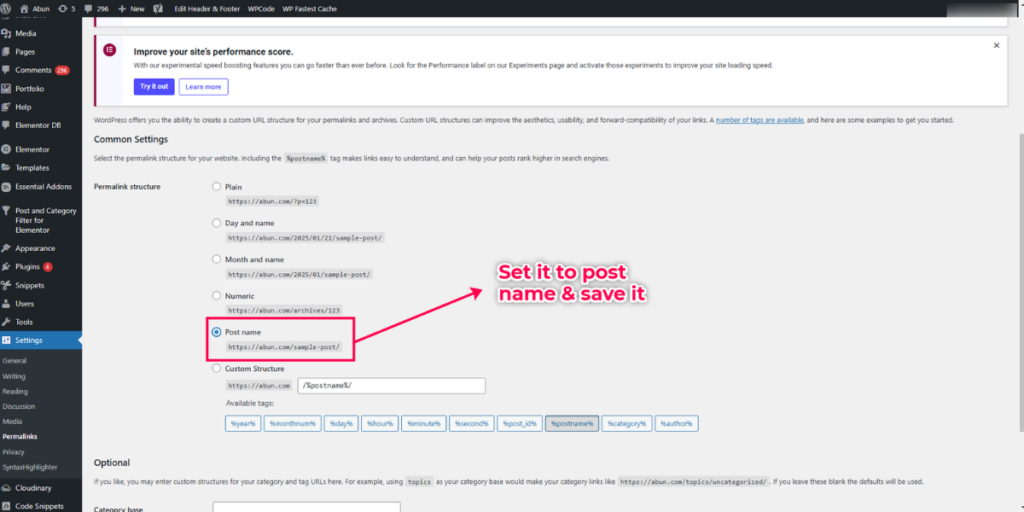1024x512 pixels.
Task: Click the Snippets scissors icon
Action: [6, 285]
